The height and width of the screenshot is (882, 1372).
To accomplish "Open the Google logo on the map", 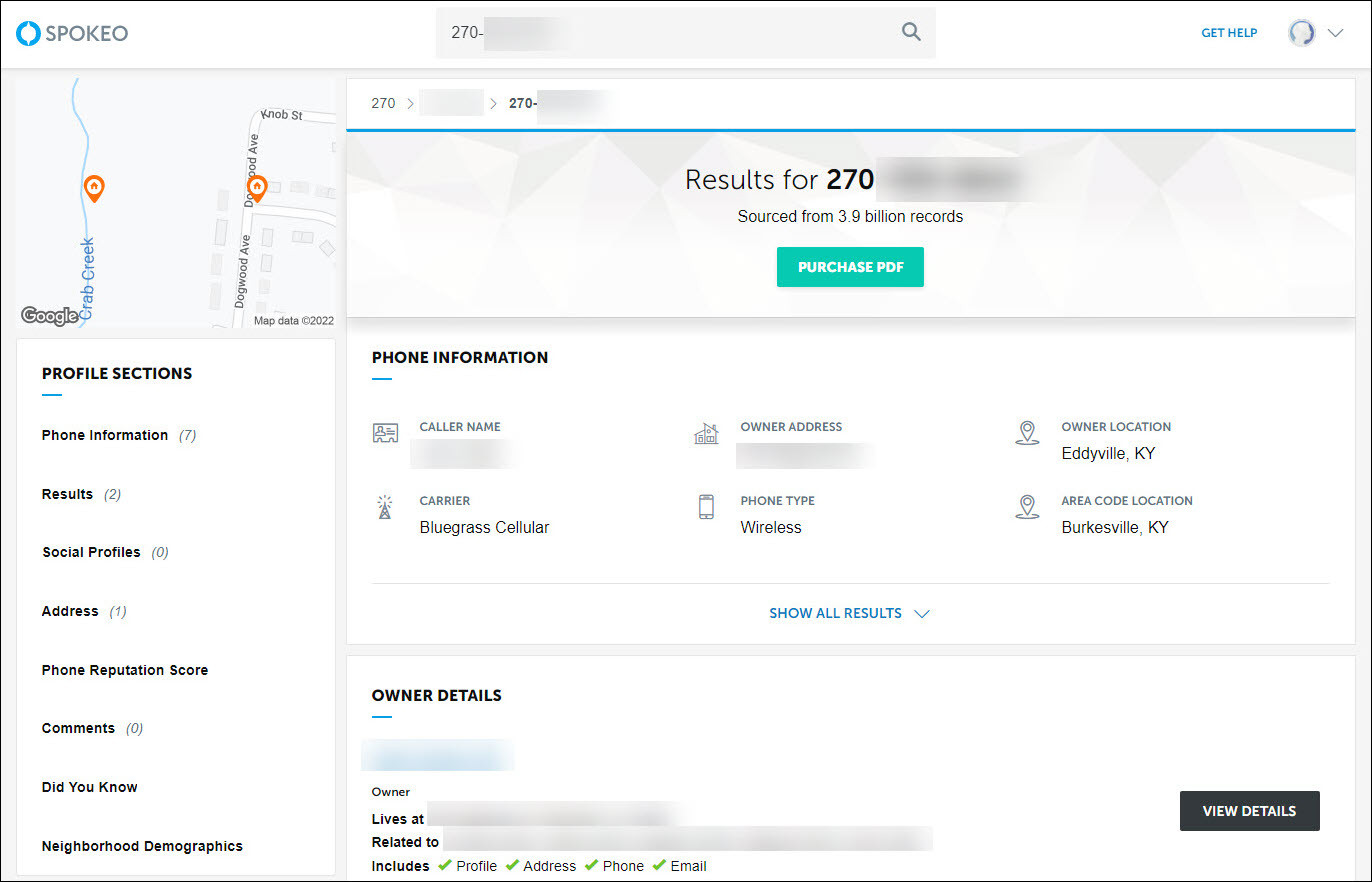I will (x=49, y=316).
